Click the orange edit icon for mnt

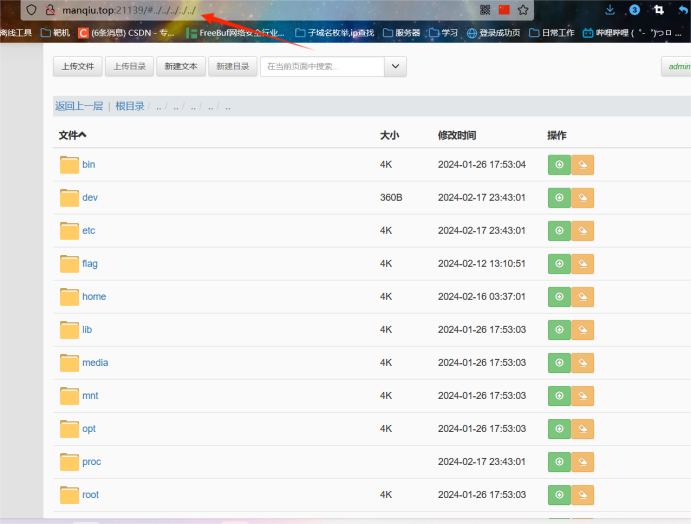pyautogui.click(x=583, y=396)
